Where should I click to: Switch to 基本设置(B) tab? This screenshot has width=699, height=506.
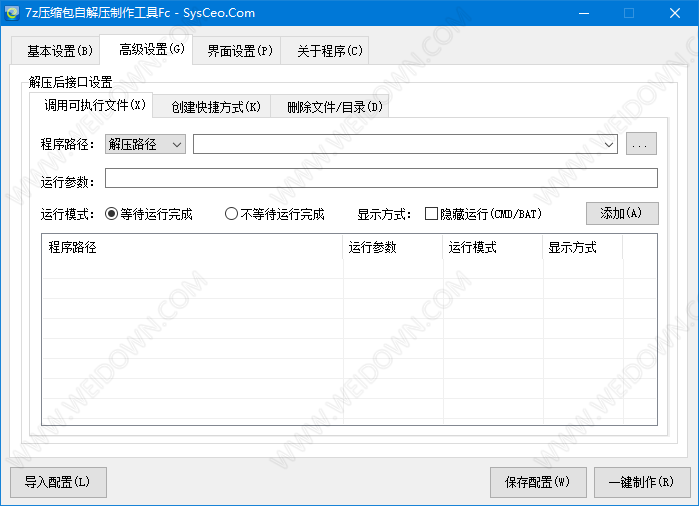point(59,51)
